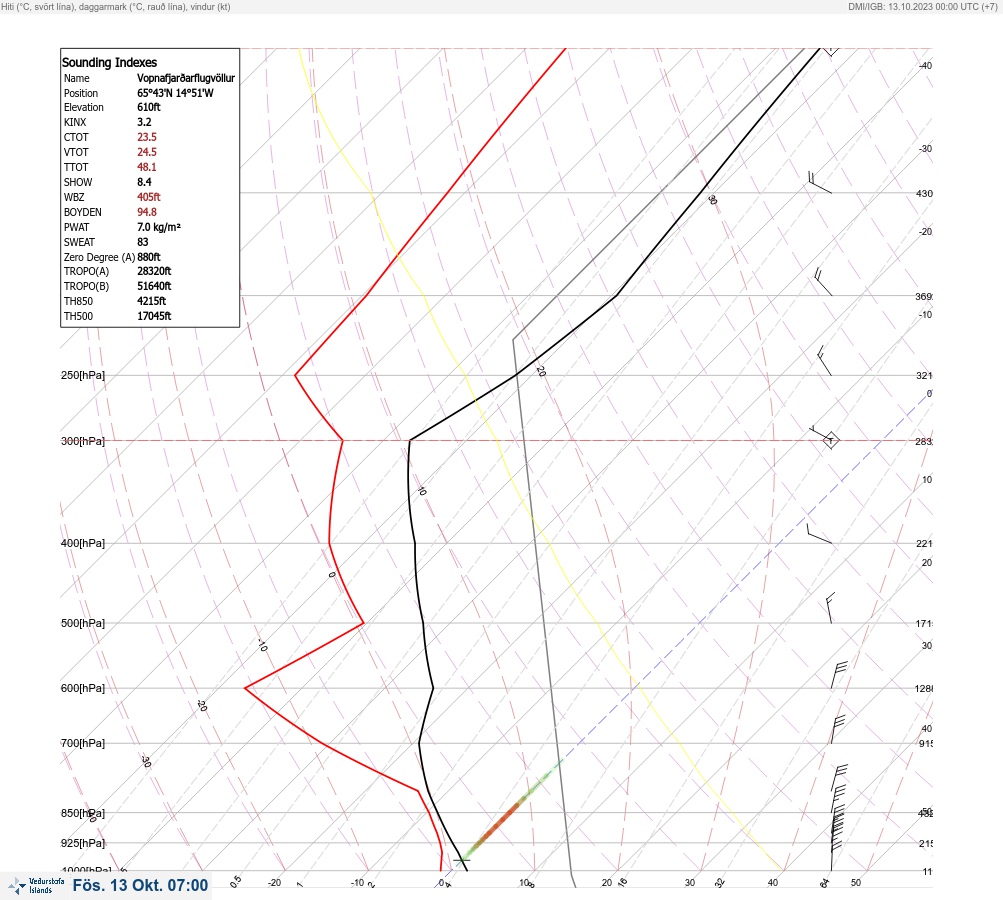The width and height of the screenshot is (1003, 900).
Task: Click TROPO(A) value 28320ft
Action: [154, 271]
